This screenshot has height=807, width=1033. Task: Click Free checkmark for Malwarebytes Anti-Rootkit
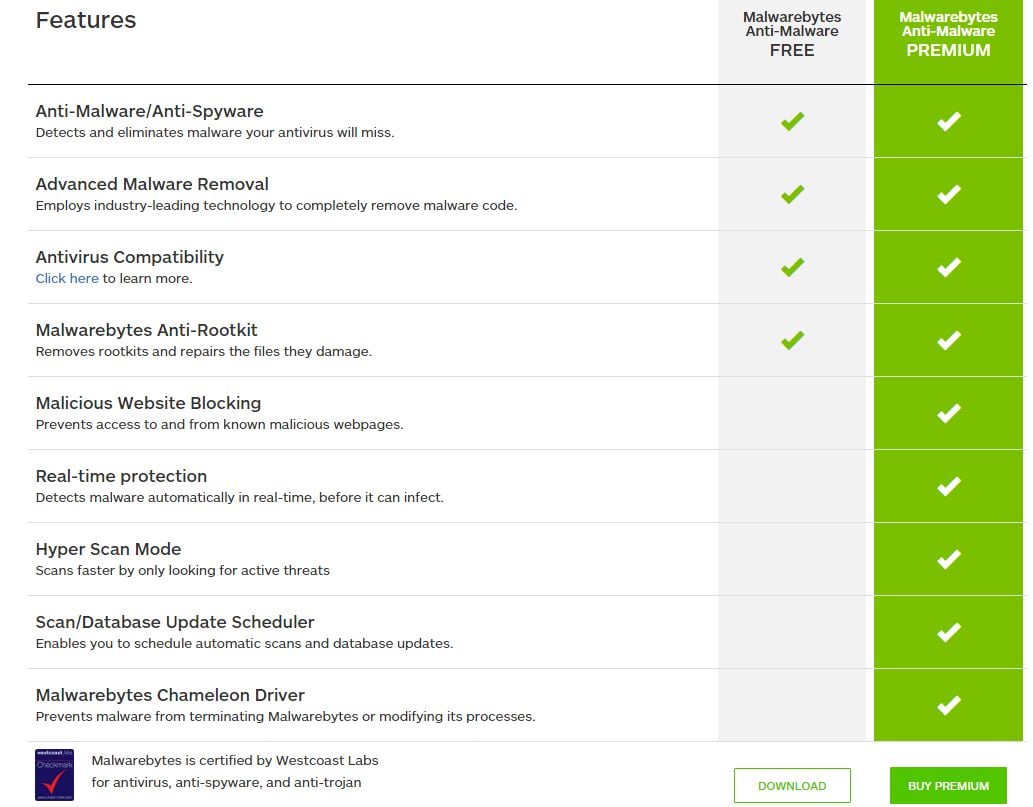pyautogui.click(x=792, y=340)
